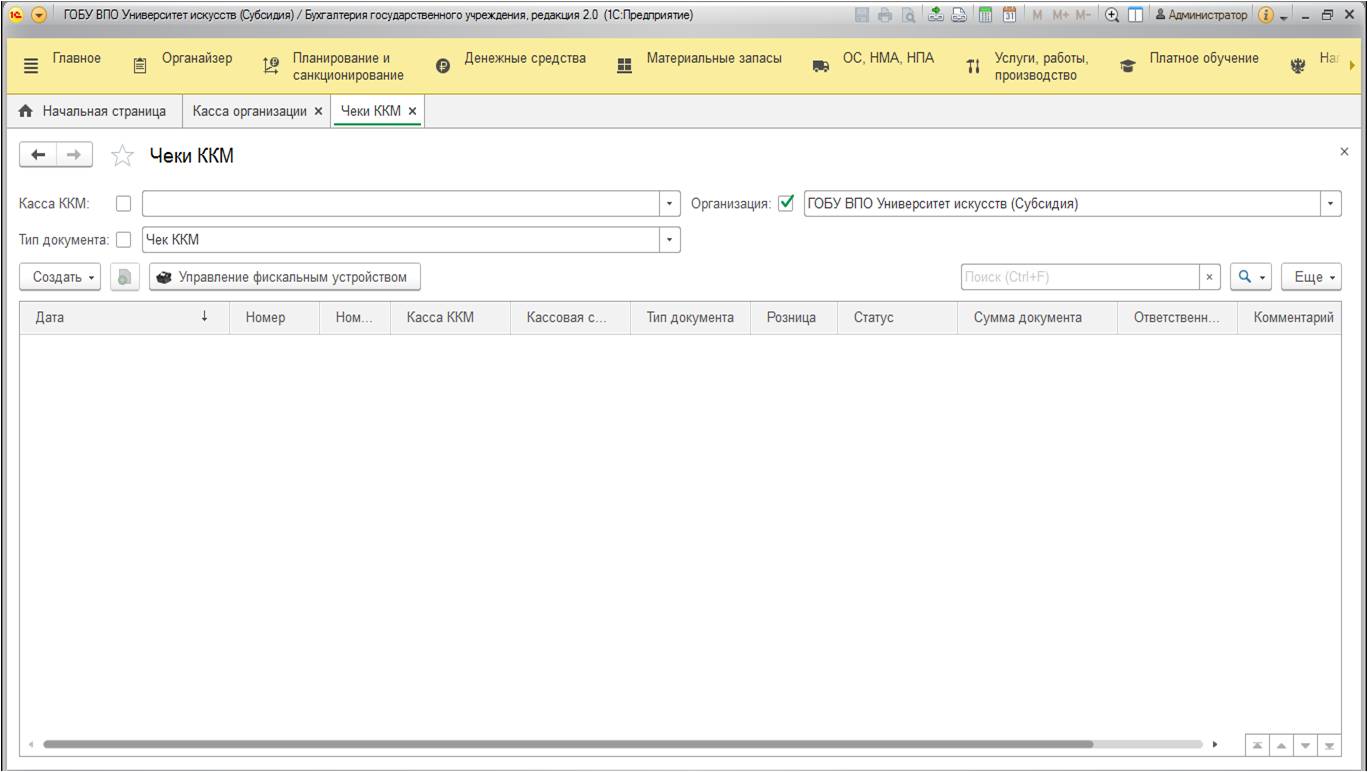Expand the Касса ККМ dropdown list
This screenshot has width=1368, height=772.
(669, 204)
